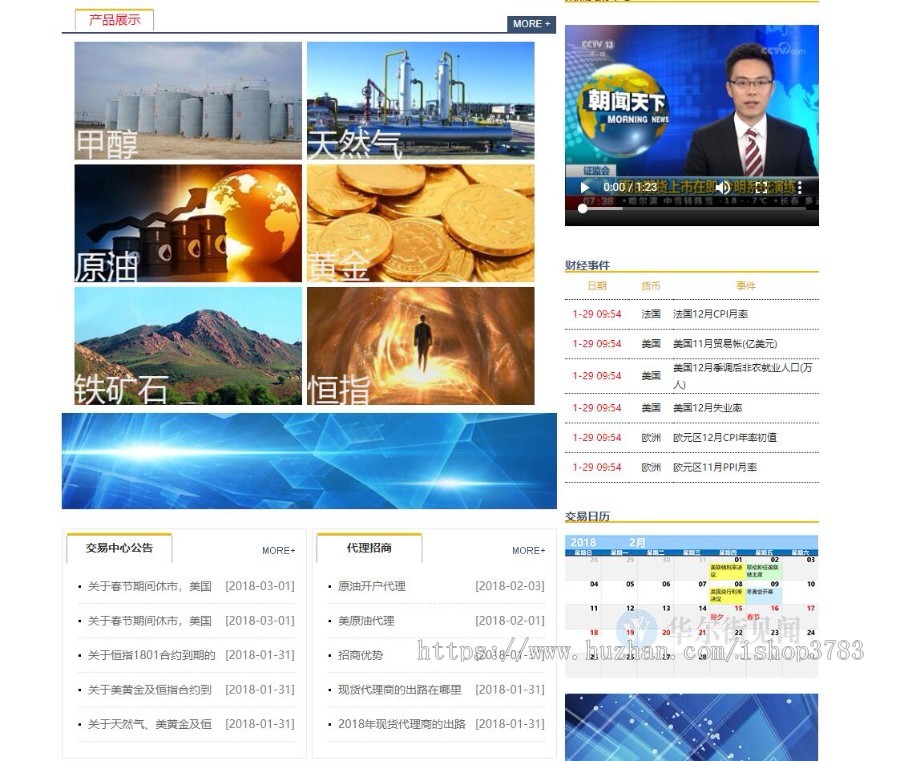The height and width of the screenshot is (761, 900).
Task: Select the 春节 date on the calendar
Action: (752, 617)
